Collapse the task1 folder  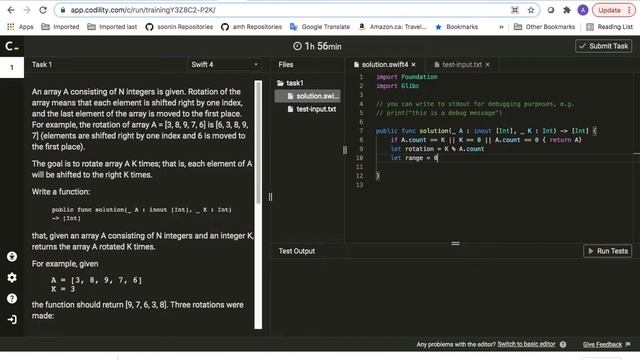click(290, 83)
